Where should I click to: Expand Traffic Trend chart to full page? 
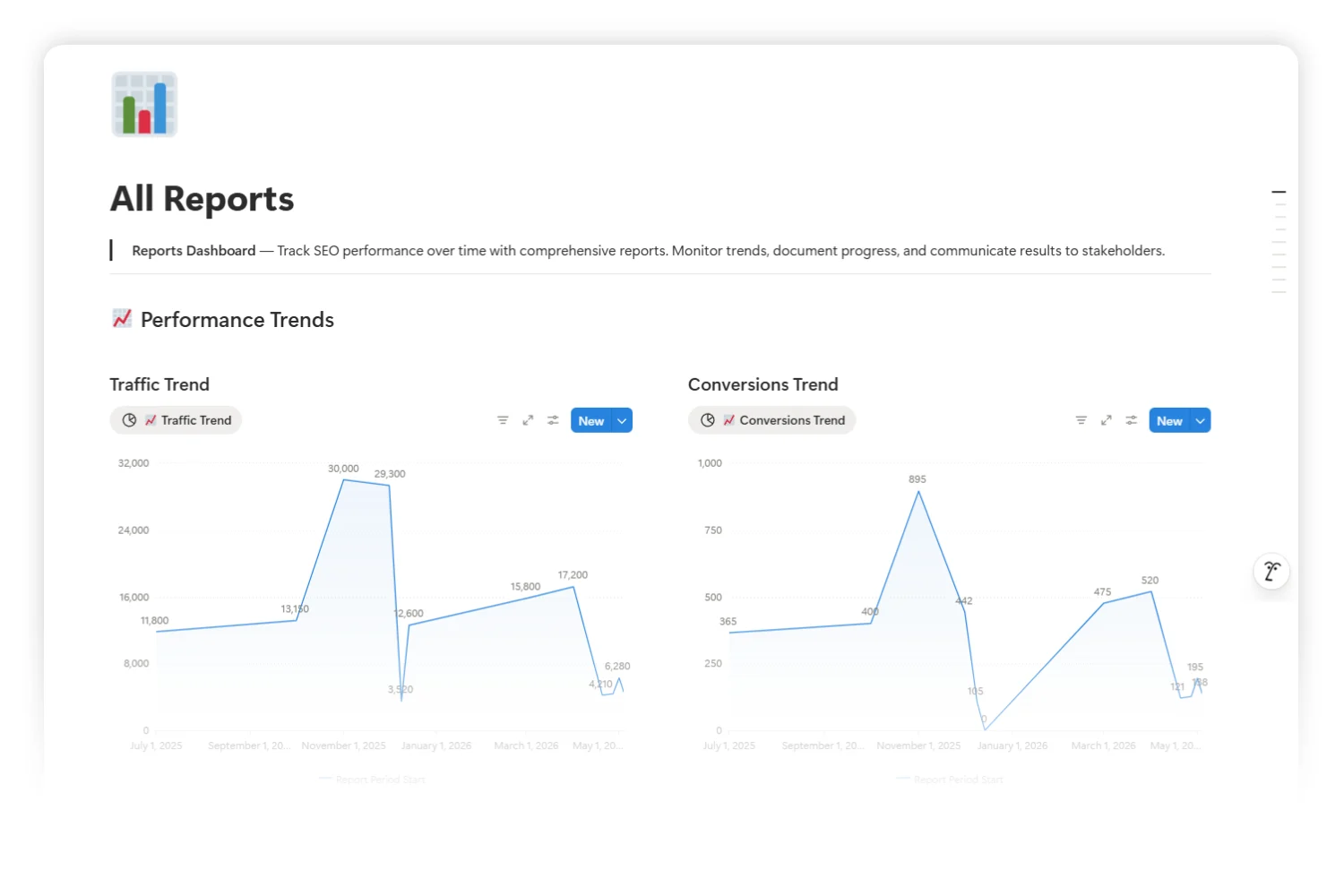(528, 420)
